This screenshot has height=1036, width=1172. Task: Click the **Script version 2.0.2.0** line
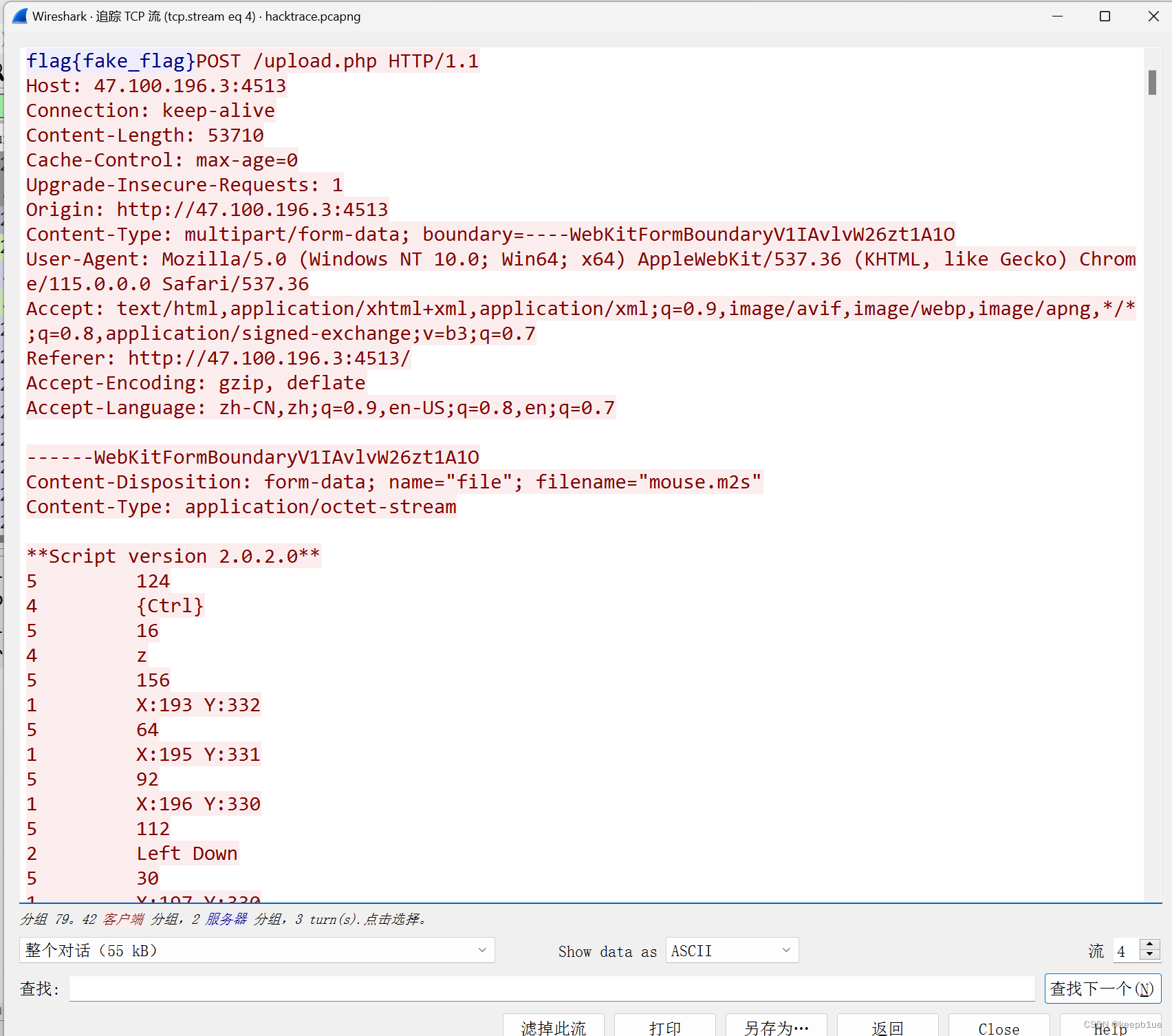[x=173, y=557]
